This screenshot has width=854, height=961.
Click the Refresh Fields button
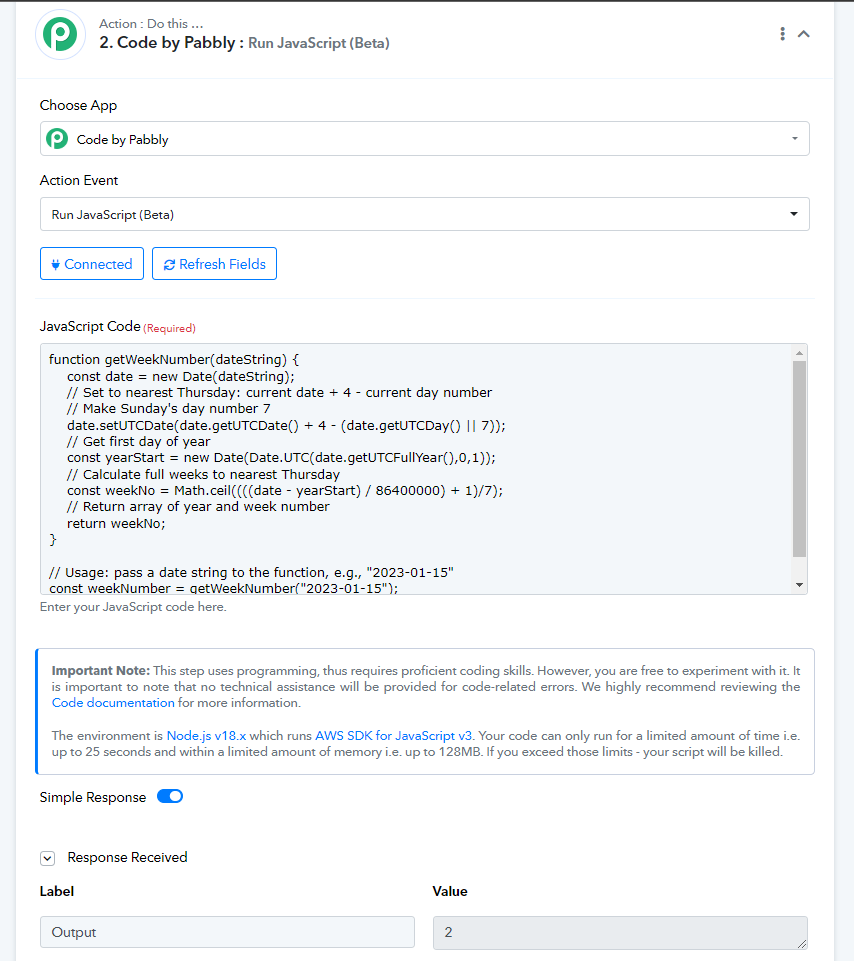(214, 264)
